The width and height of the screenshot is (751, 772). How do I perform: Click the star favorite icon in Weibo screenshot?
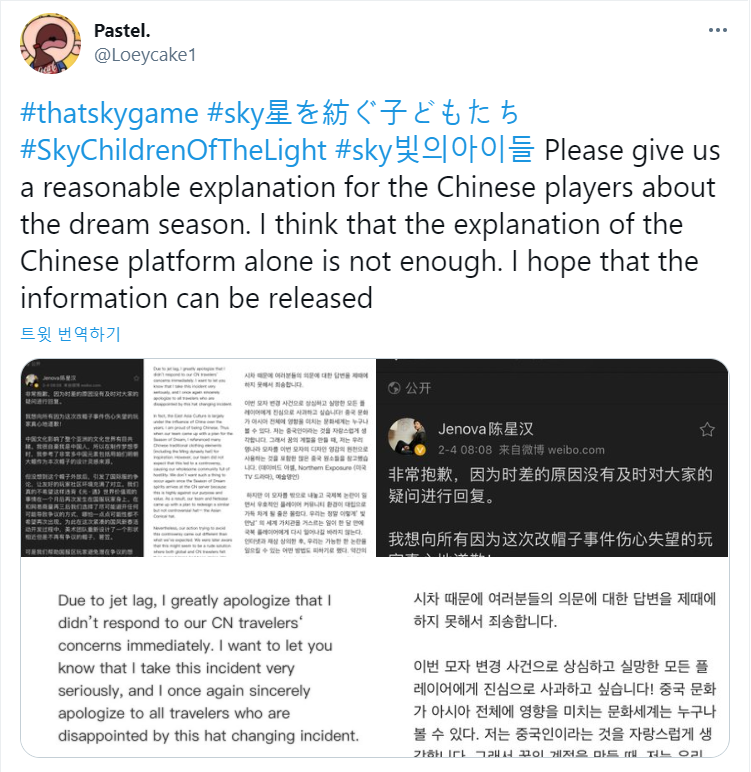pyautogui.click(x=707, y=429)
